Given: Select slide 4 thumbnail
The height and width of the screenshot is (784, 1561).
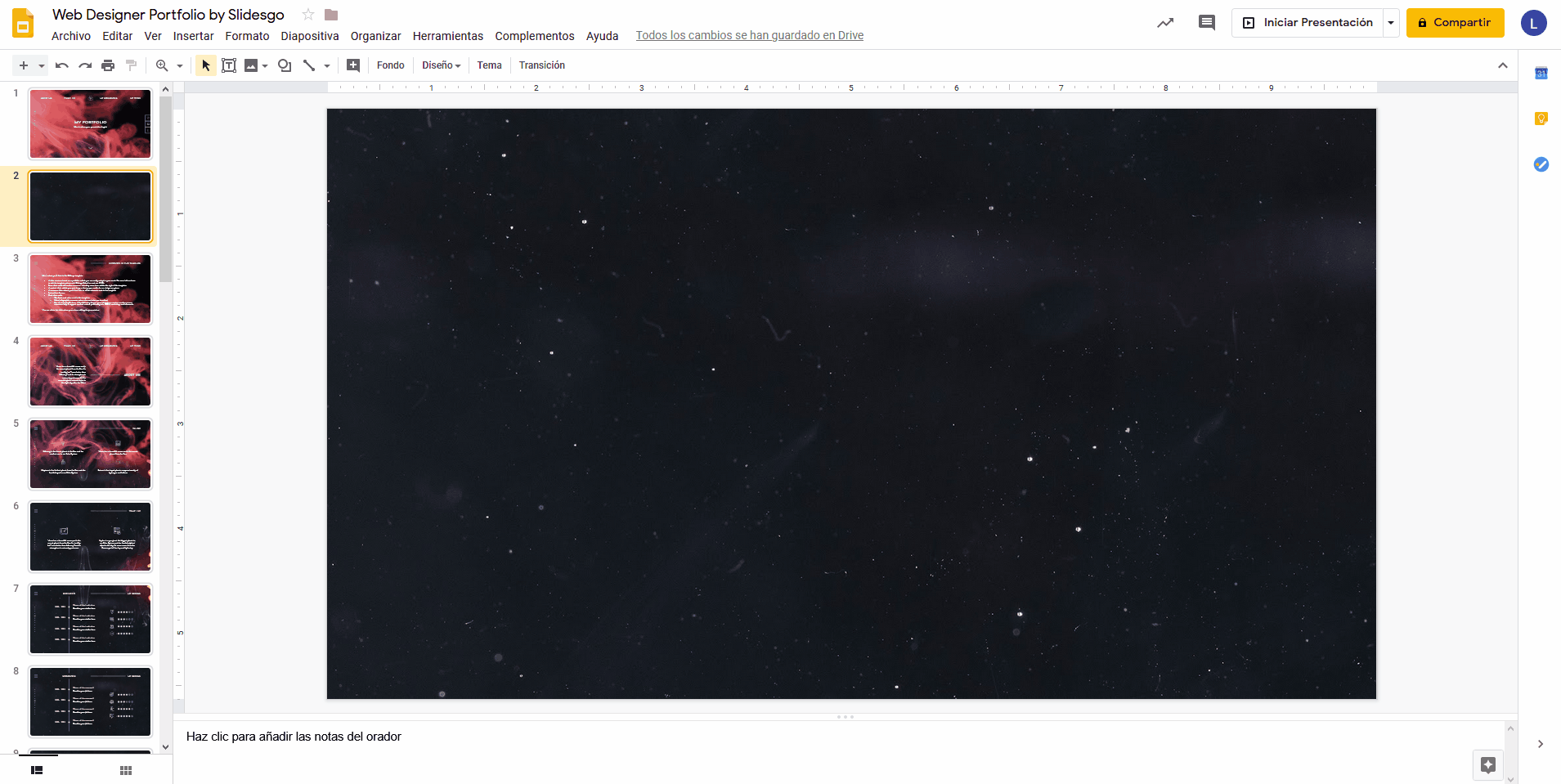Looking at the screenshot, I should [91, 372].
